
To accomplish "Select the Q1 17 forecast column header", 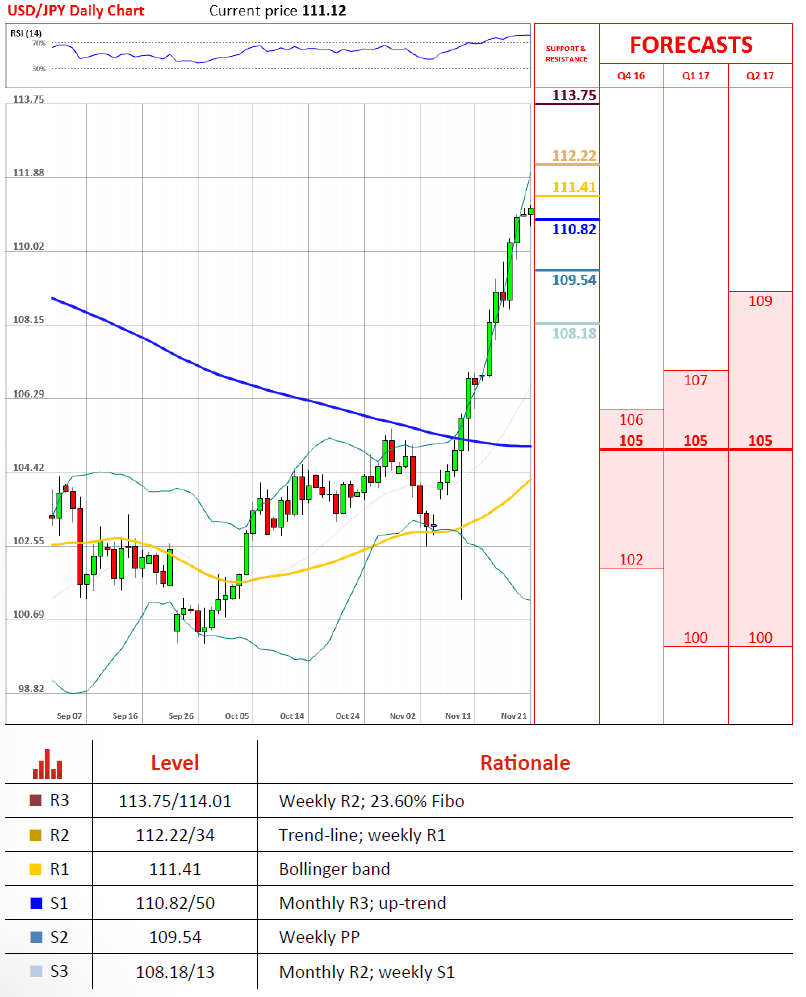I will (x=695, y=76).
